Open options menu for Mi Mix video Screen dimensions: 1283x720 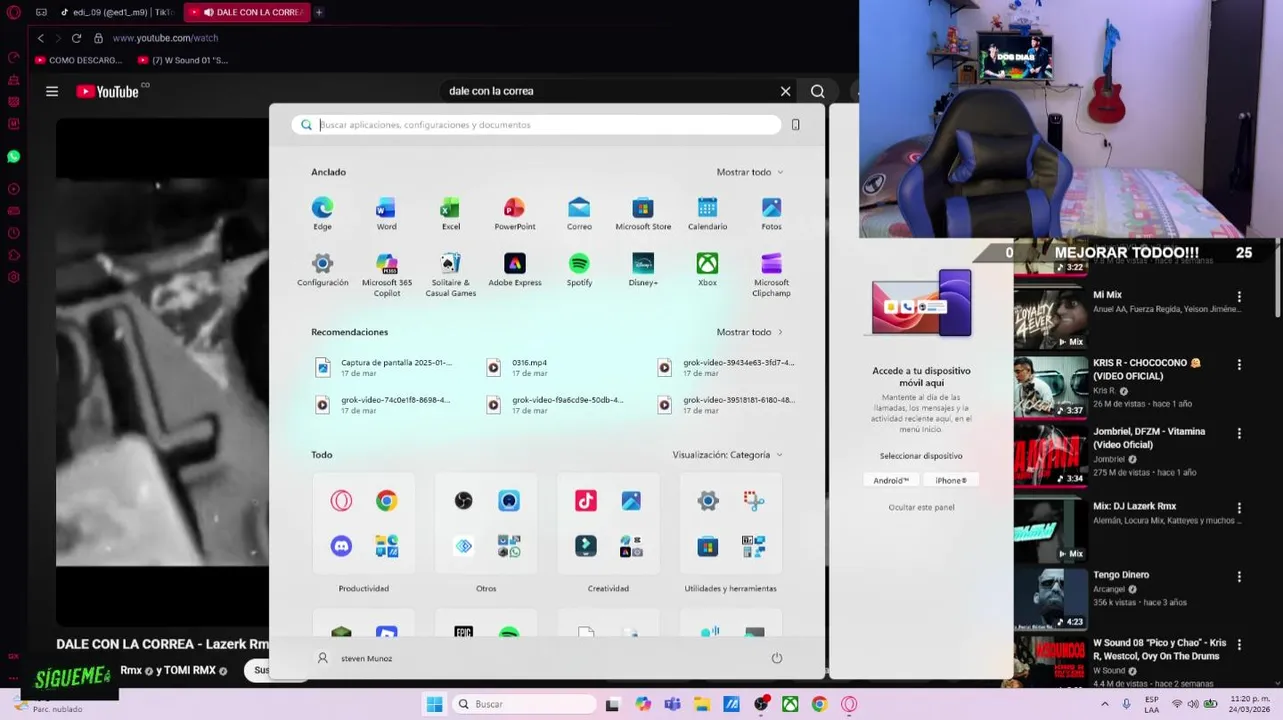click(x=1239, y=297)
